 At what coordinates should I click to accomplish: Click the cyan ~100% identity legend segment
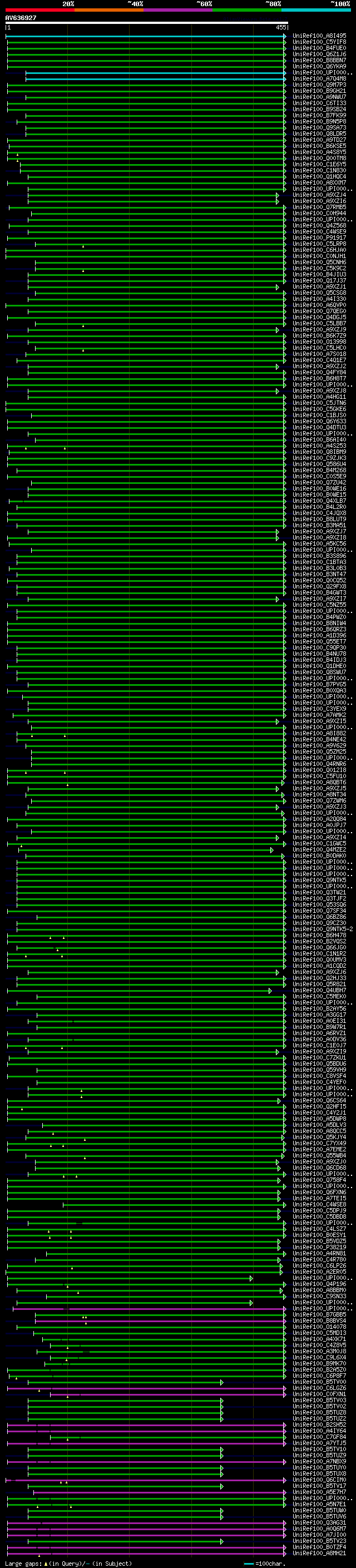click(317, 11)
